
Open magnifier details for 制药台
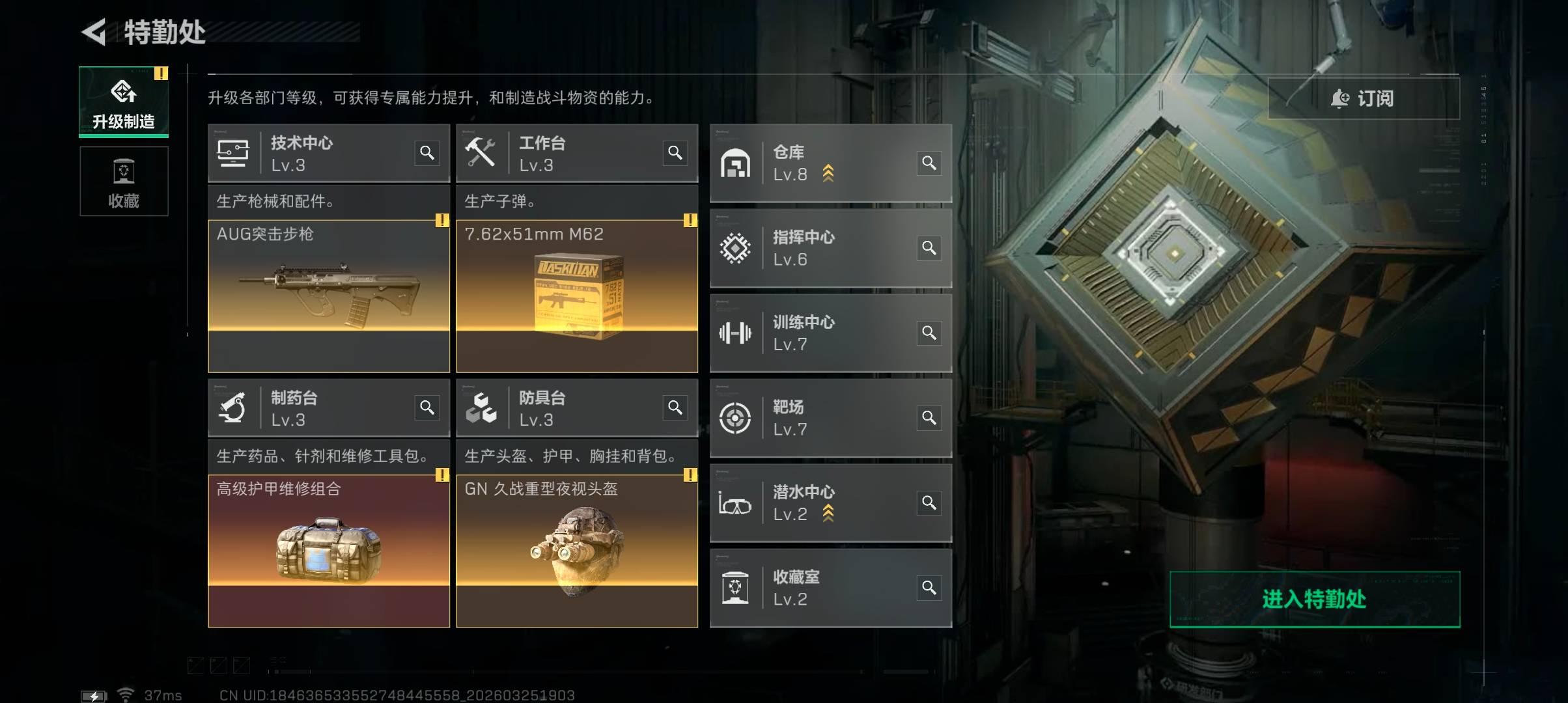pos(427,407)
